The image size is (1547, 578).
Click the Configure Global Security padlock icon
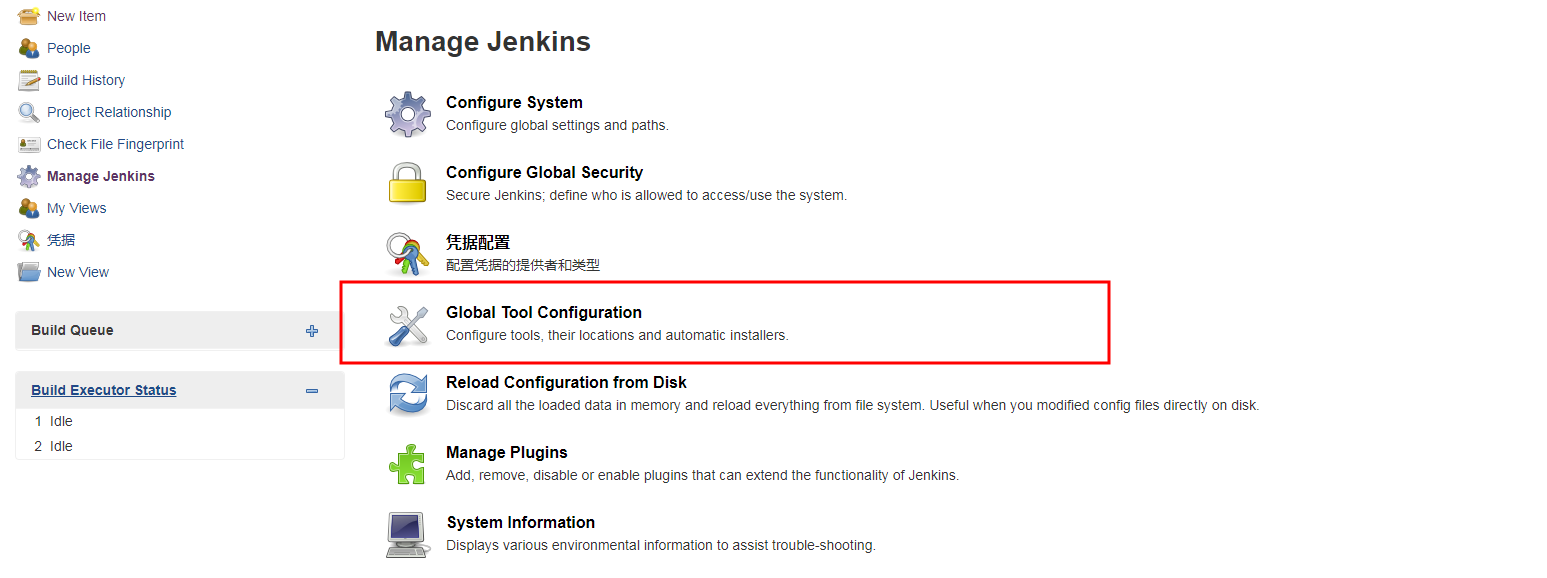[408, 184]
